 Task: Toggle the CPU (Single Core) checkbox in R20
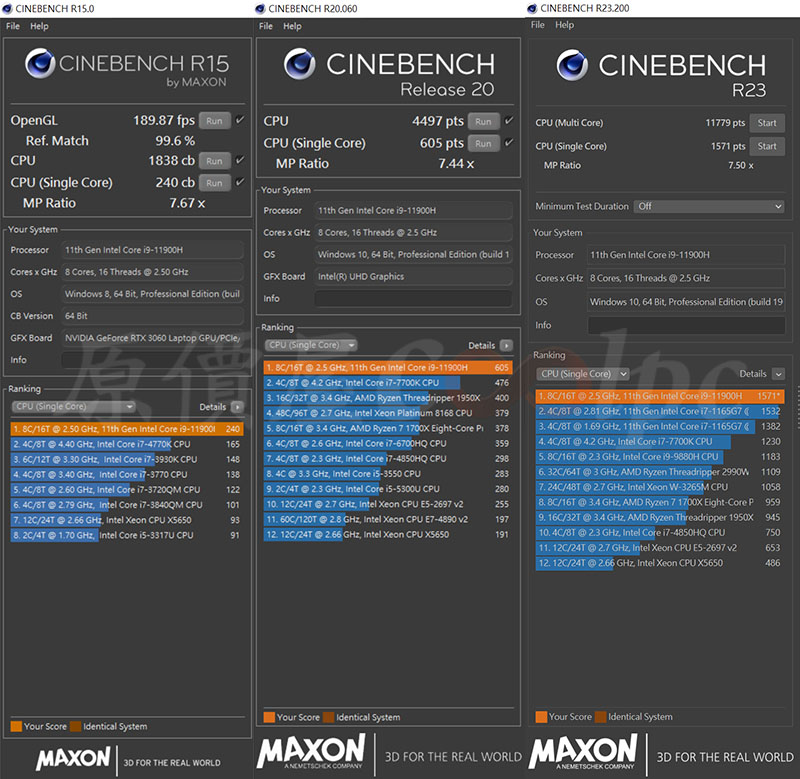509,143
